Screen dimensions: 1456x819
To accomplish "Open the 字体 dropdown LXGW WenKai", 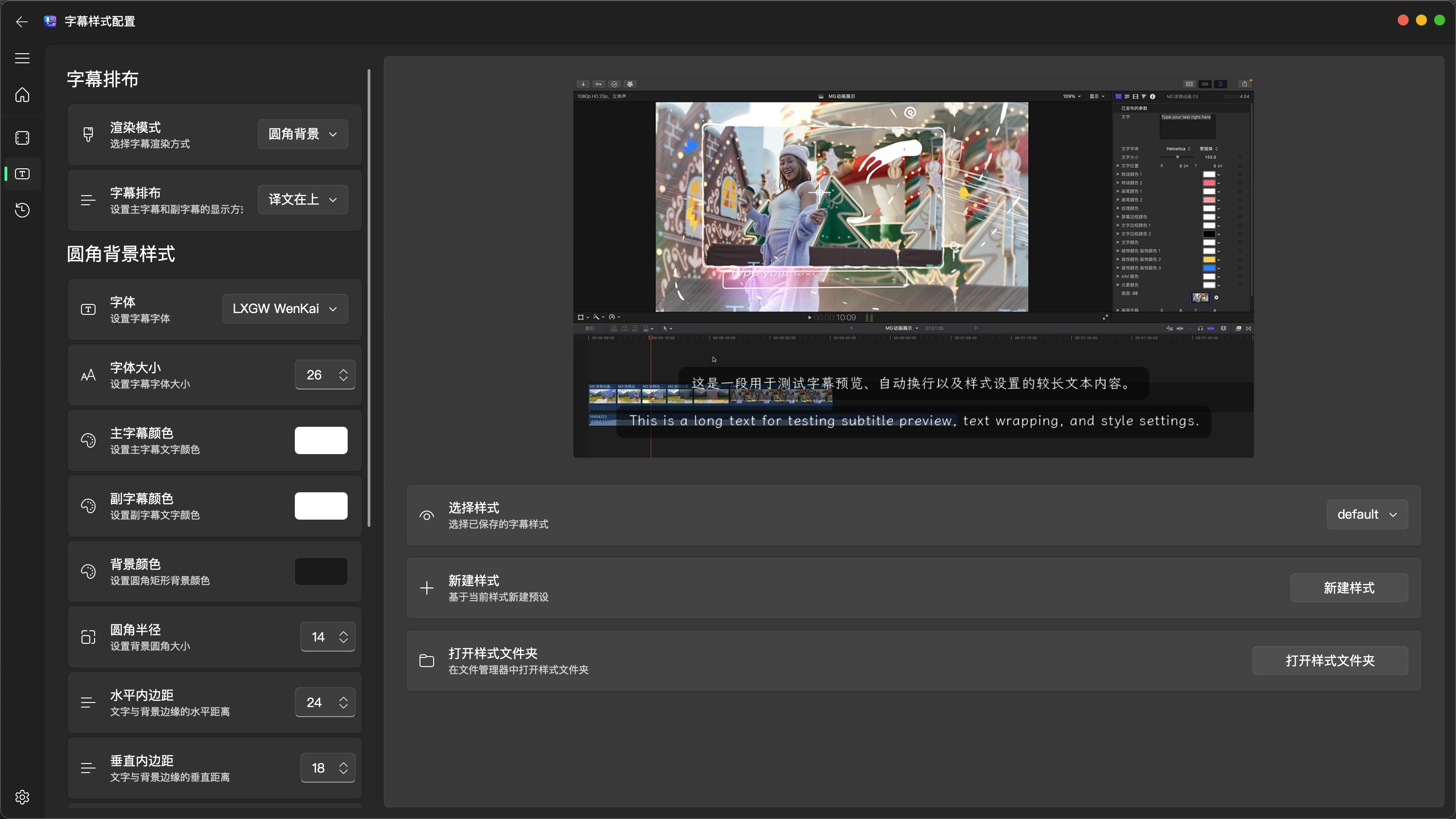I will 285,308.
